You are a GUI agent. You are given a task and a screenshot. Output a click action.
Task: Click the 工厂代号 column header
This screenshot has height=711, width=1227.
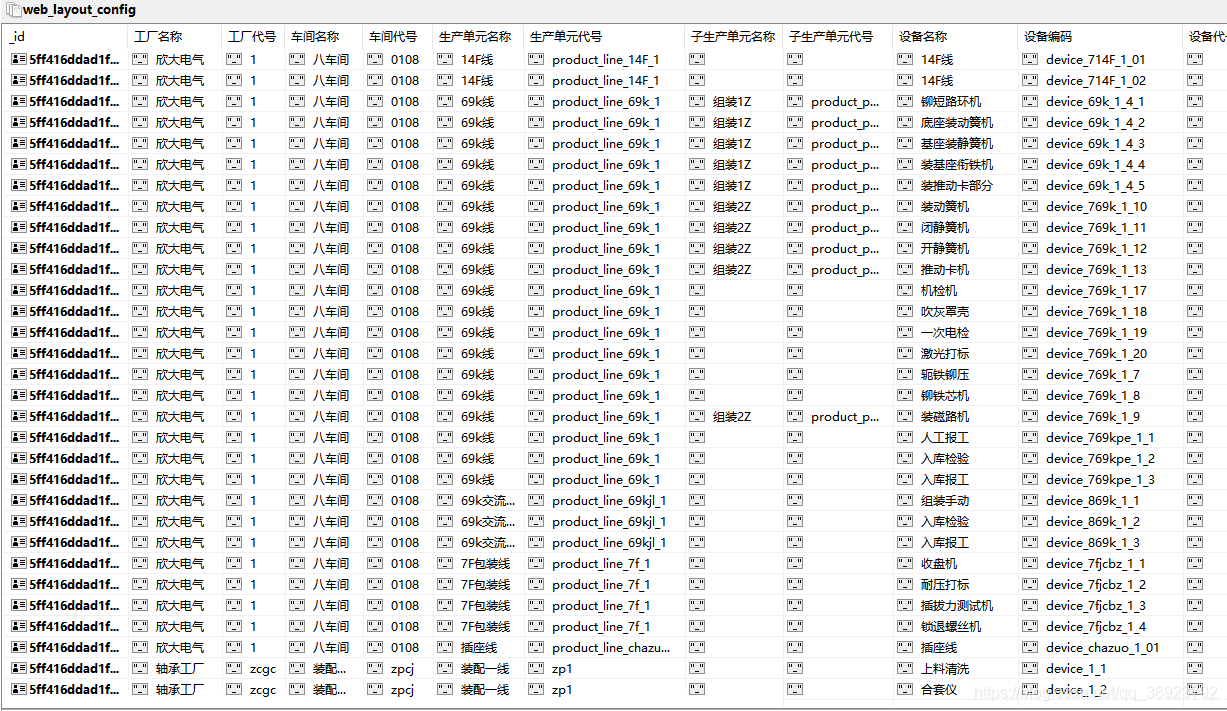[253, 37]
